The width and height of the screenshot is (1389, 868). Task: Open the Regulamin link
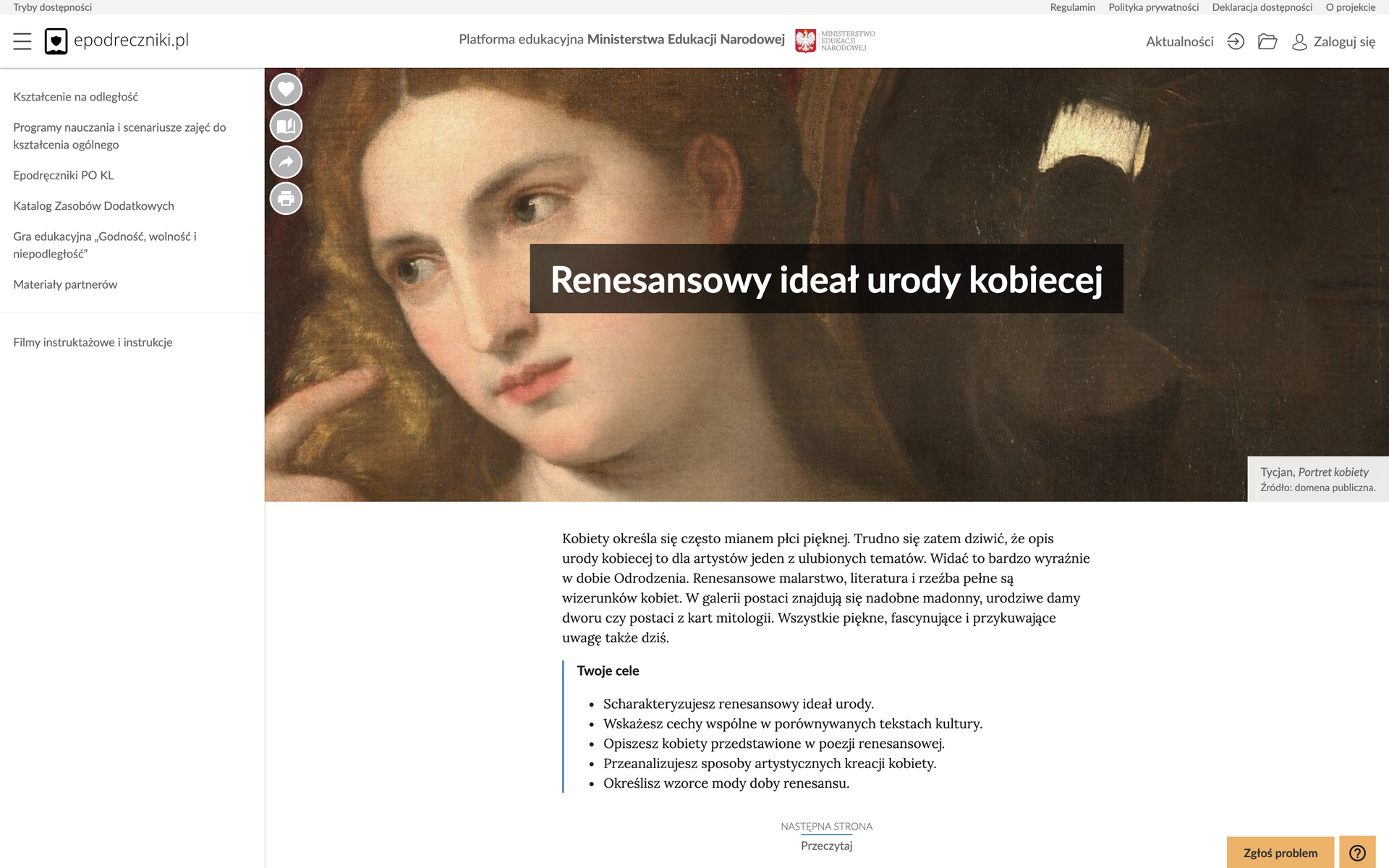click(x=1072, y=7)
